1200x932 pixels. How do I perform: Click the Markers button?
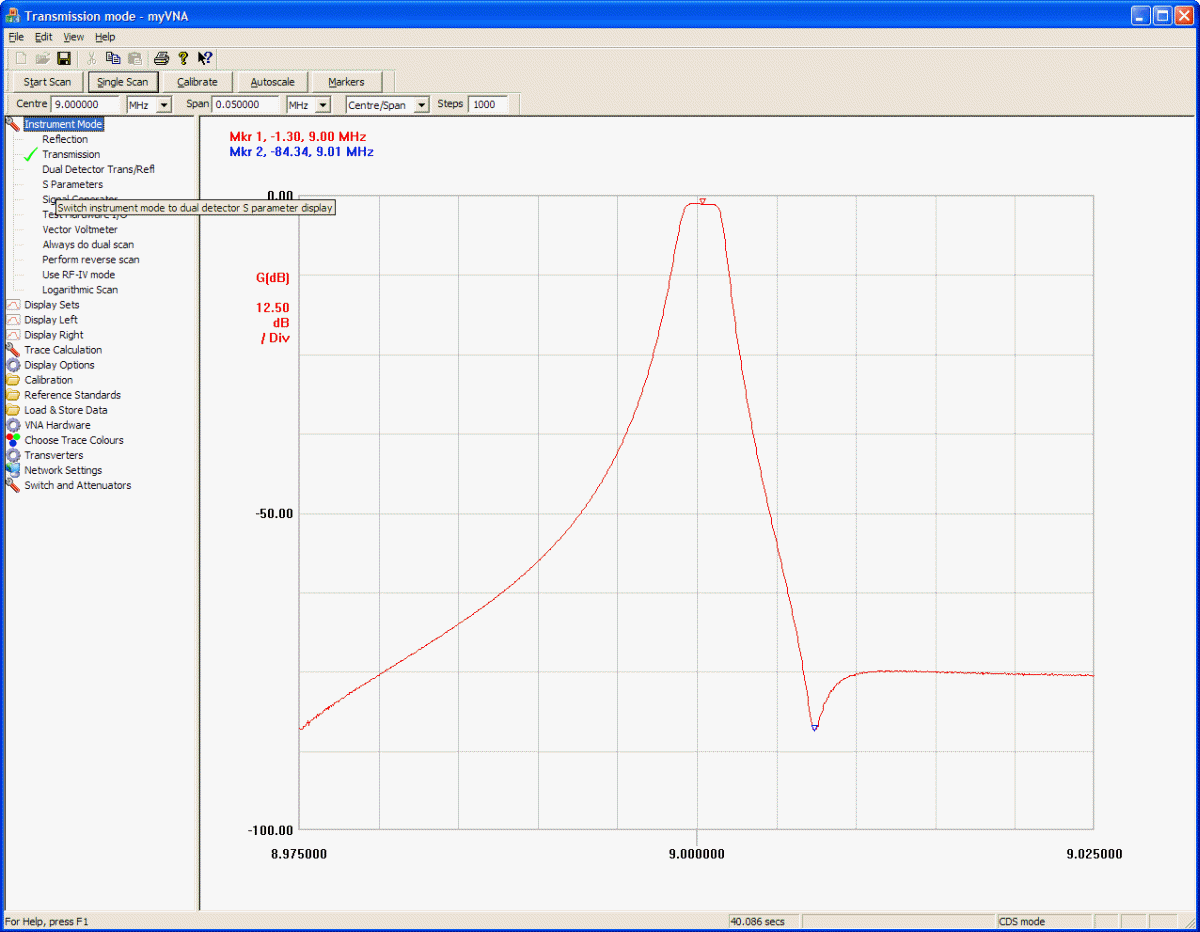coord(348,81)
